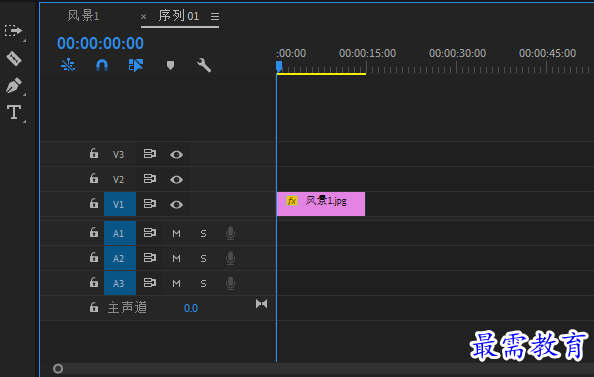Toggle sync lock on A2
Viewport: 594px width, 377px height.
tap(150, 258)
